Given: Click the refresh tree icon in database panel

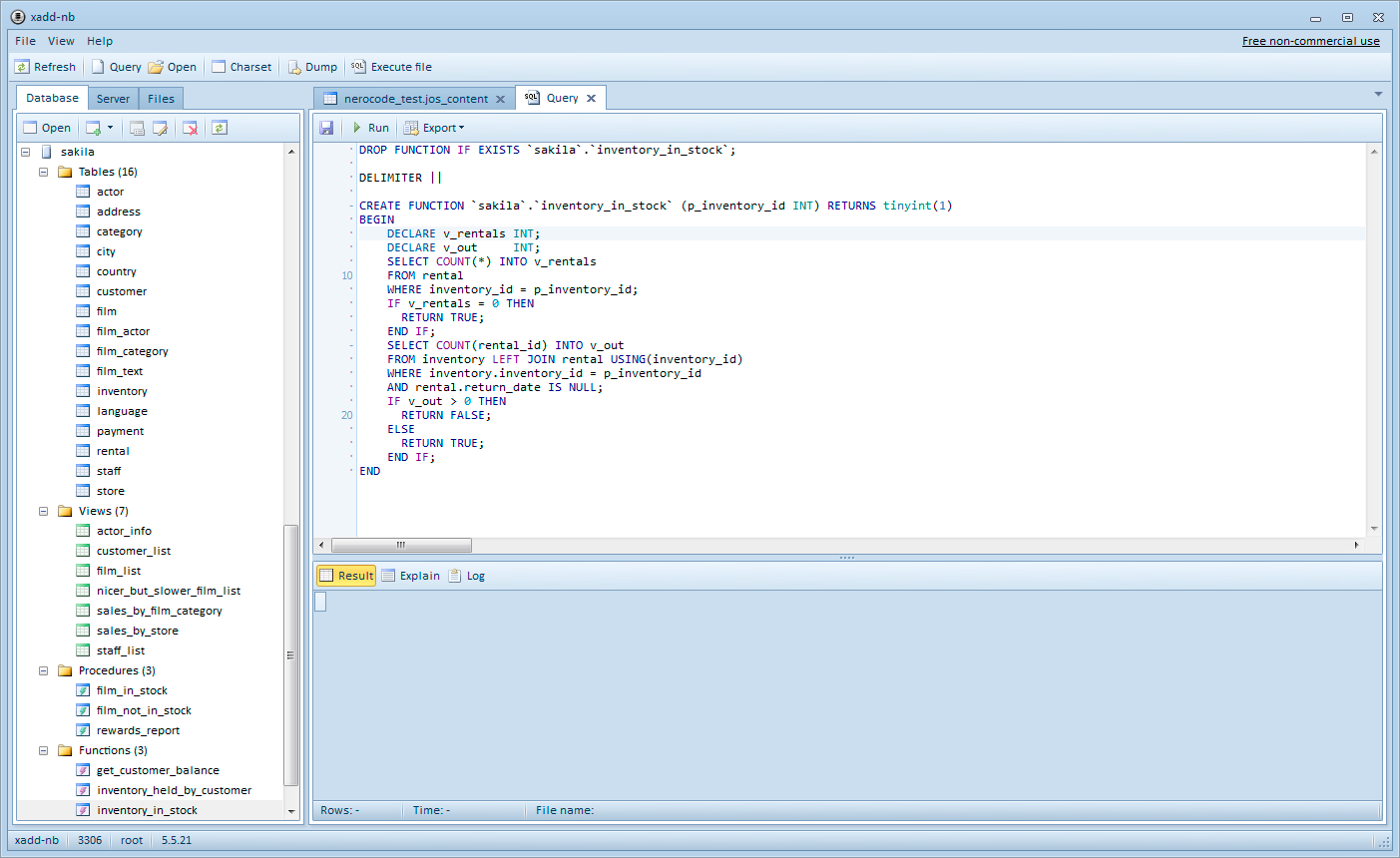Looking at the screenshot, I should [220, 128].
